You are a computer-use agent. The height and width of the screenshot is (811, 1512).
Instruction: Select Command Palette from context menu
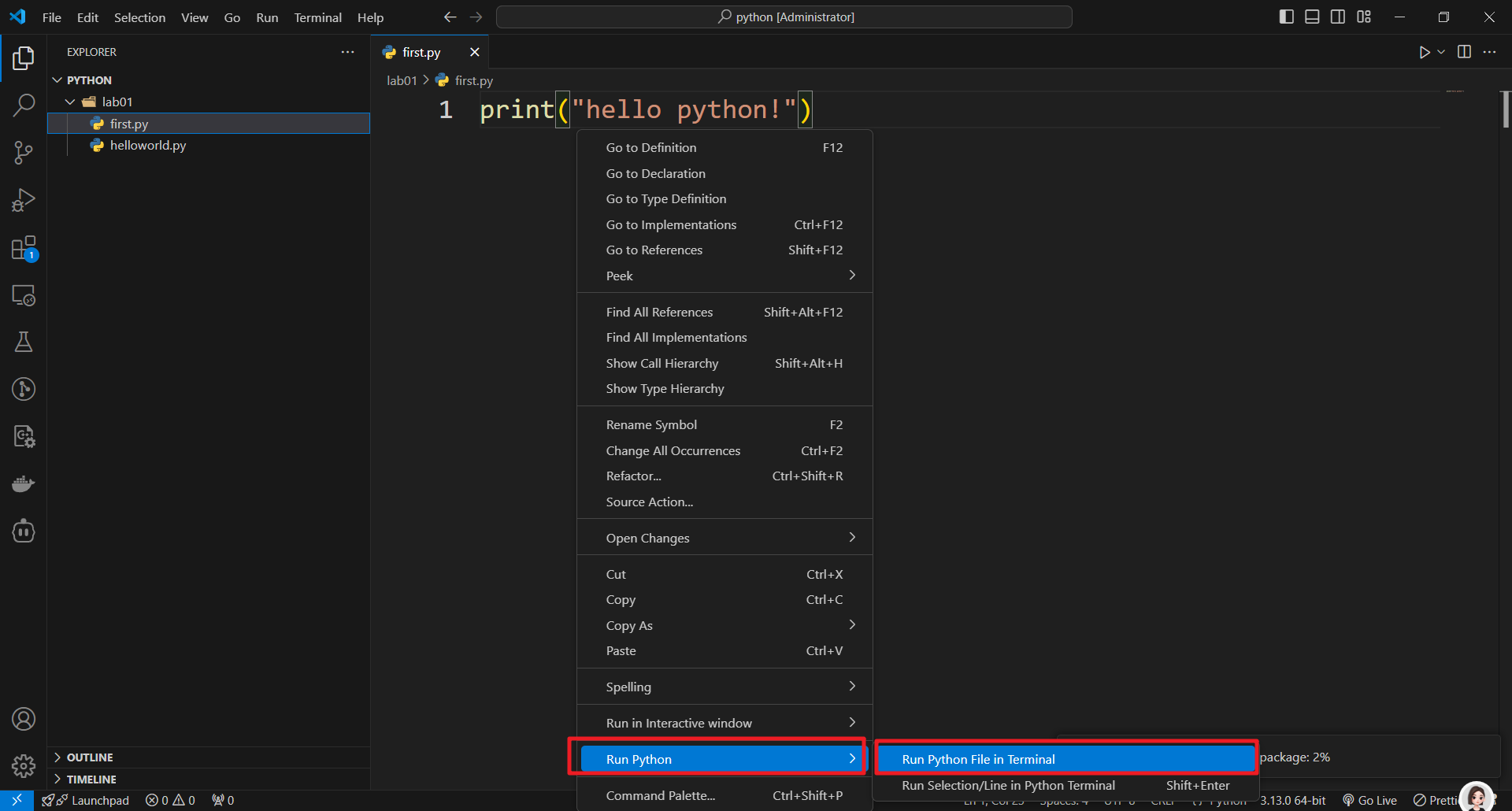point(724,795)
